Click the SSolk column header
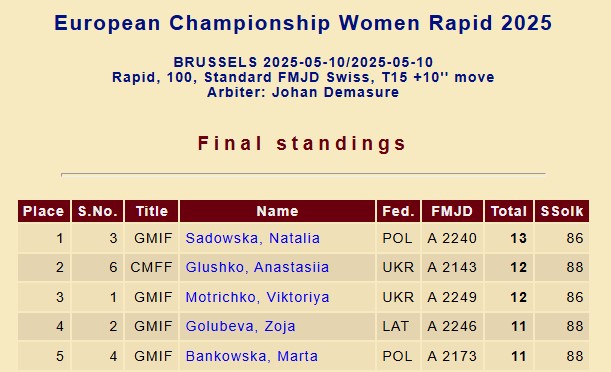 click(562, 211)
